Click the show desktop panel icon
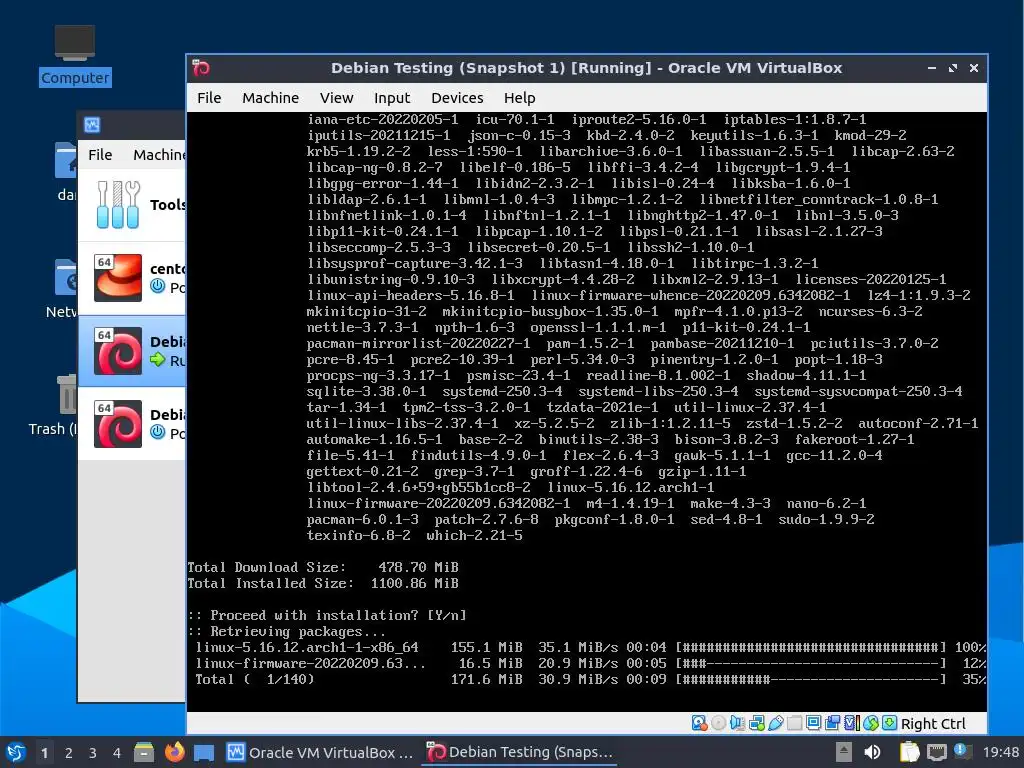The width and height of the screenshot is (1024, 768). [204, 752]
